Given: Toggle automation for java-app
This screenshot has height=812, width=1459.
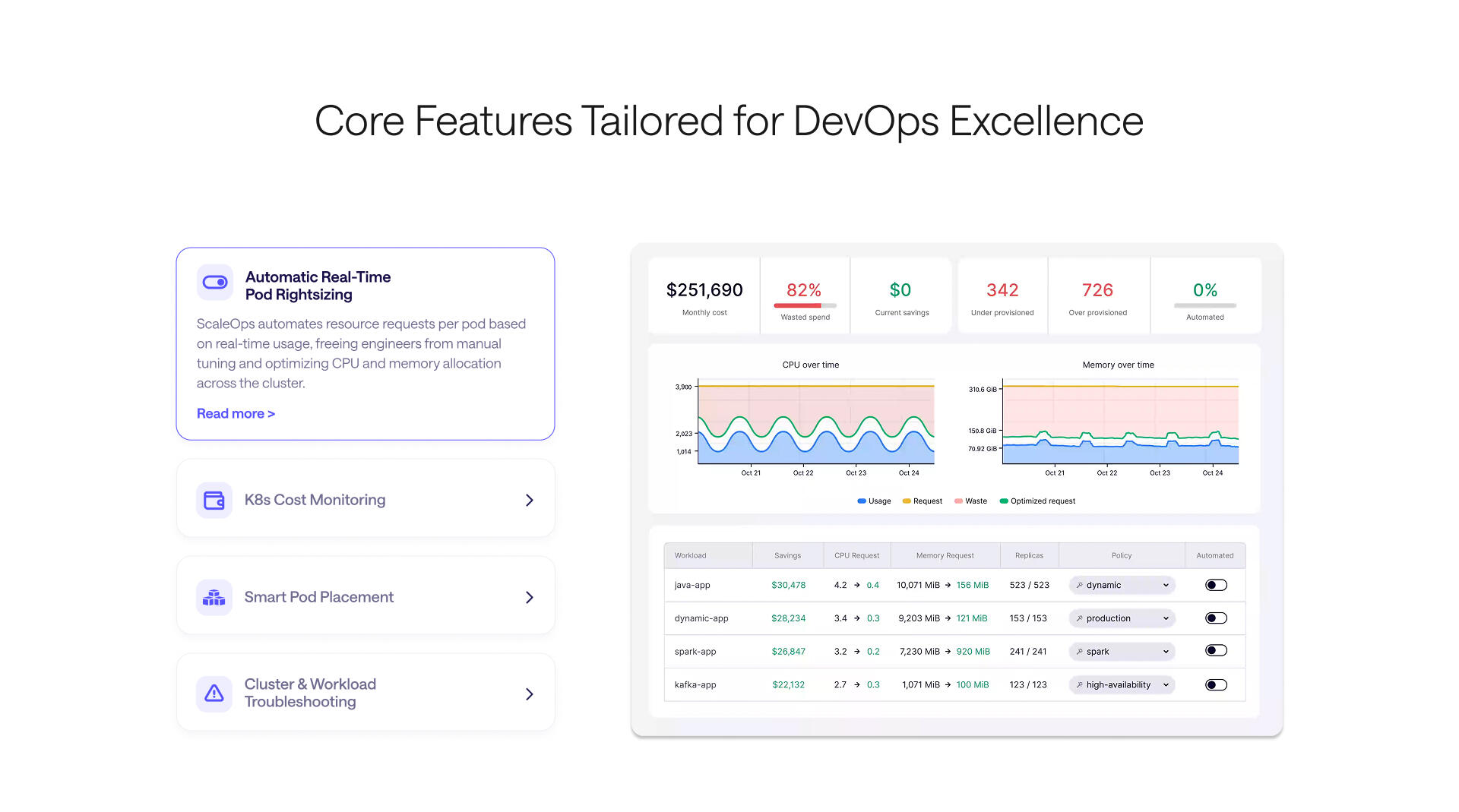Looking at the screenshot, I should point(1216,585).
